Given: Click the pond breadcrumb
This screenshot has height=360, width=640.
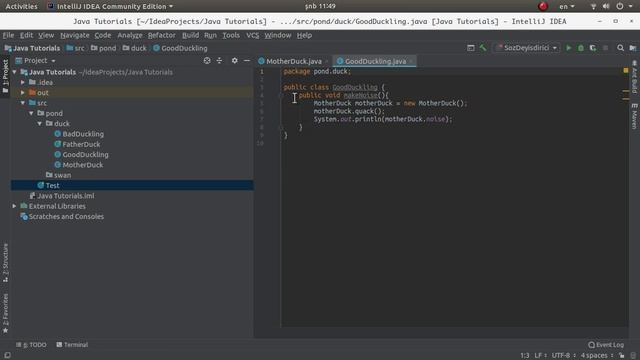Looking at the screenshot, I should [103, 48].
